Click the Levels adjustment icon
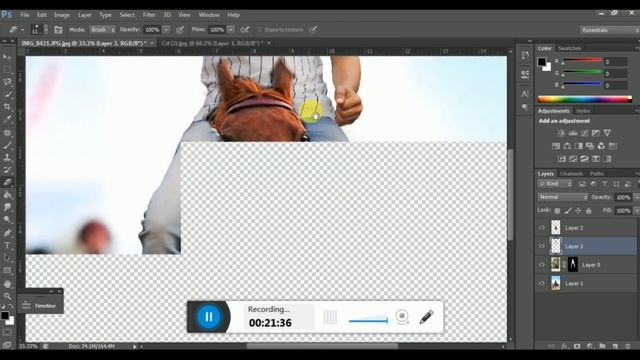The height and width of the screenshot is (360, 640). point(573,133)
